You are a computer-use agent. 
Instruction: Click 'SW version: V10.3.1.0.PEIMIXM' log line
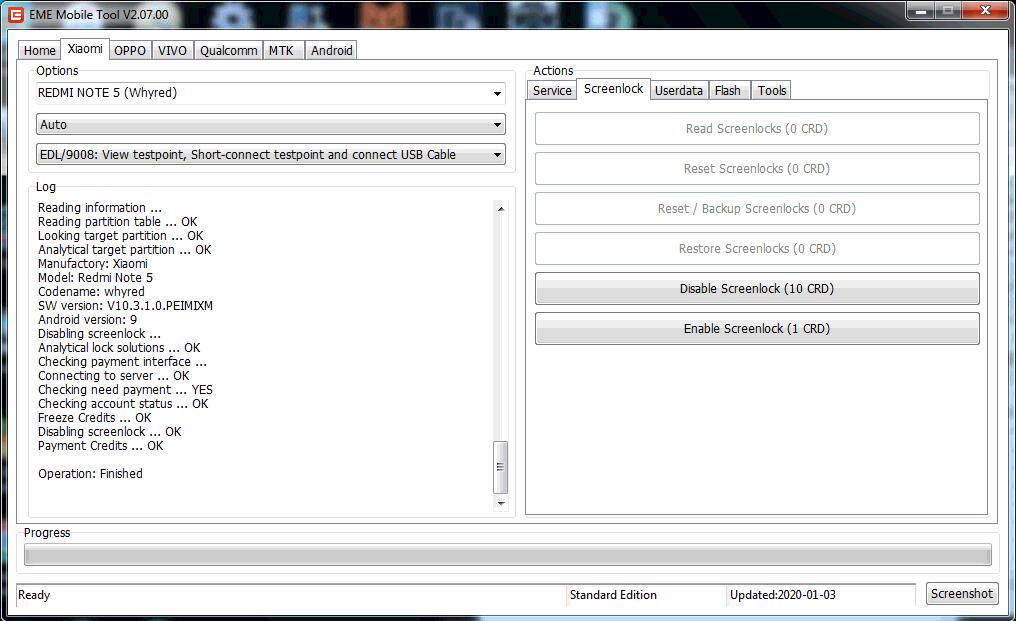coord(125,306)
